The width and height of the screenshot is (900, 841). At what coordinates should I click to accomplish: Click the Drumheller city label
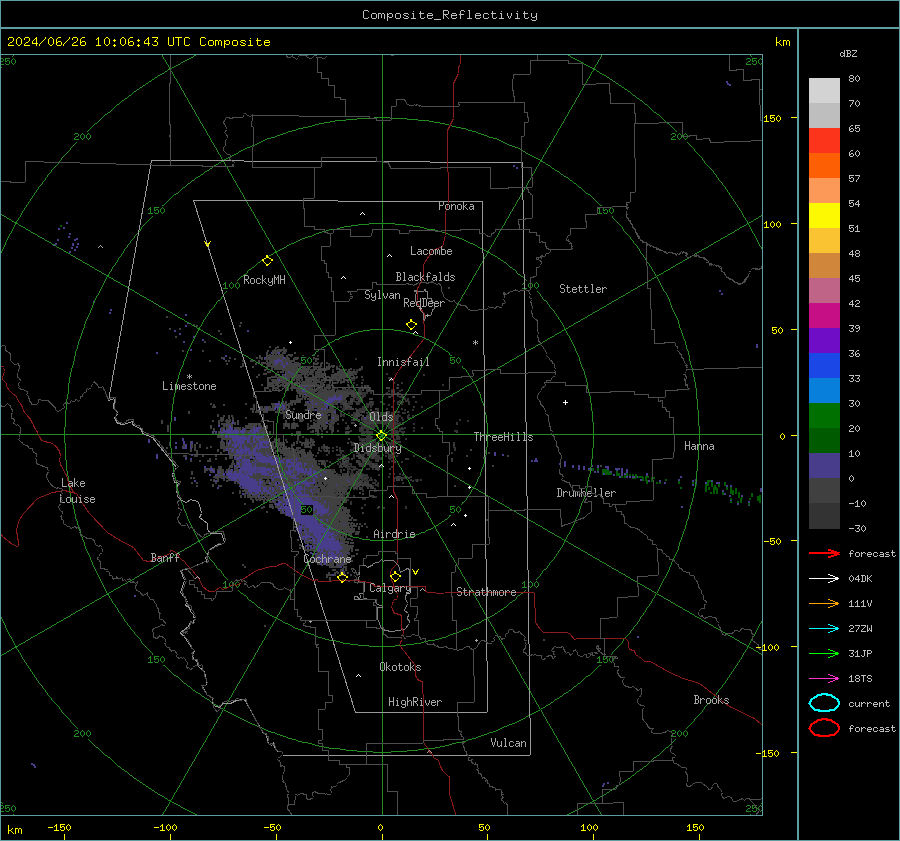tap(586, 493)
